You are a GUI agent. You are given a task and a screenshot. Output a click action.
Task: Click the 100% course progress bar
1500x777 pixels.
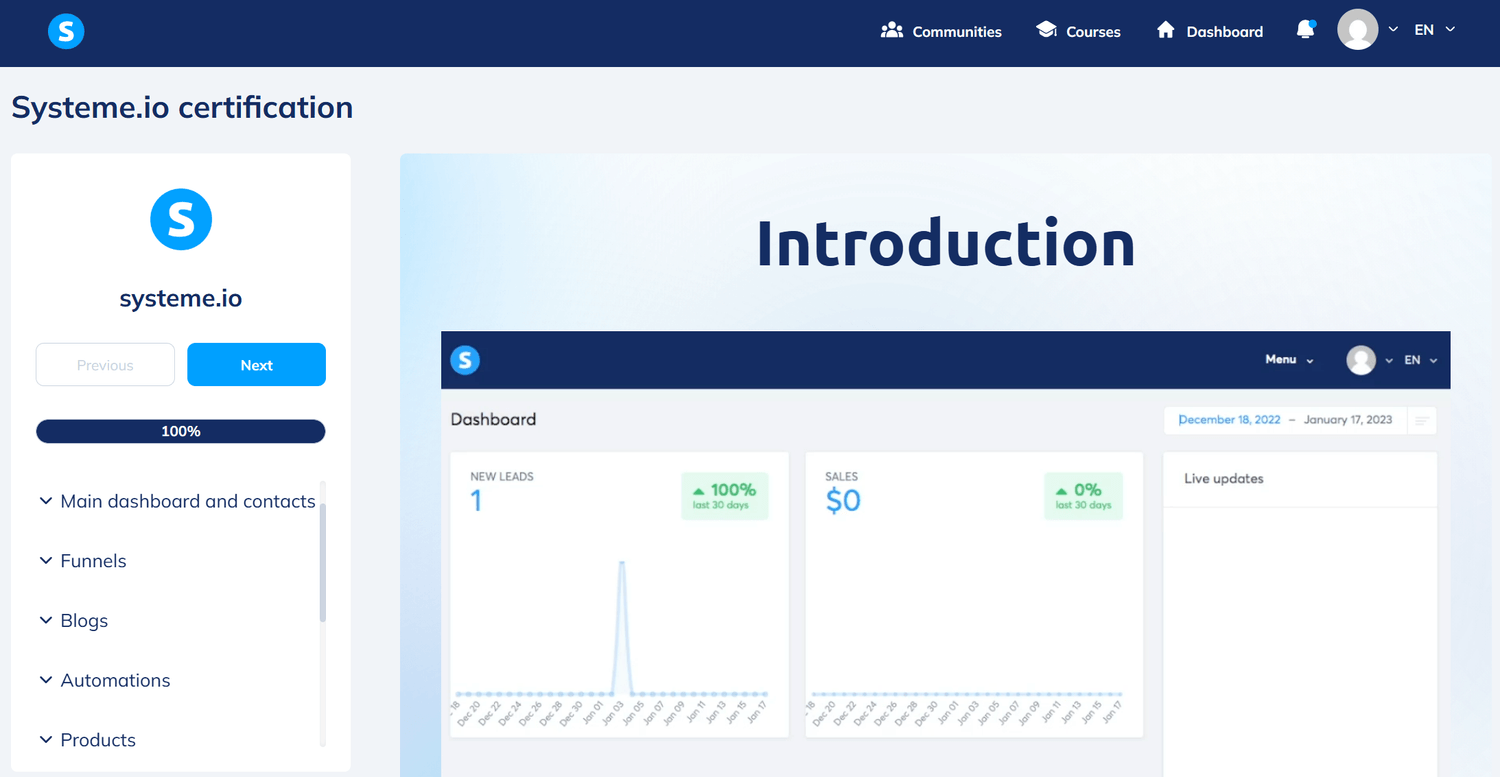[x=180, y=431]
